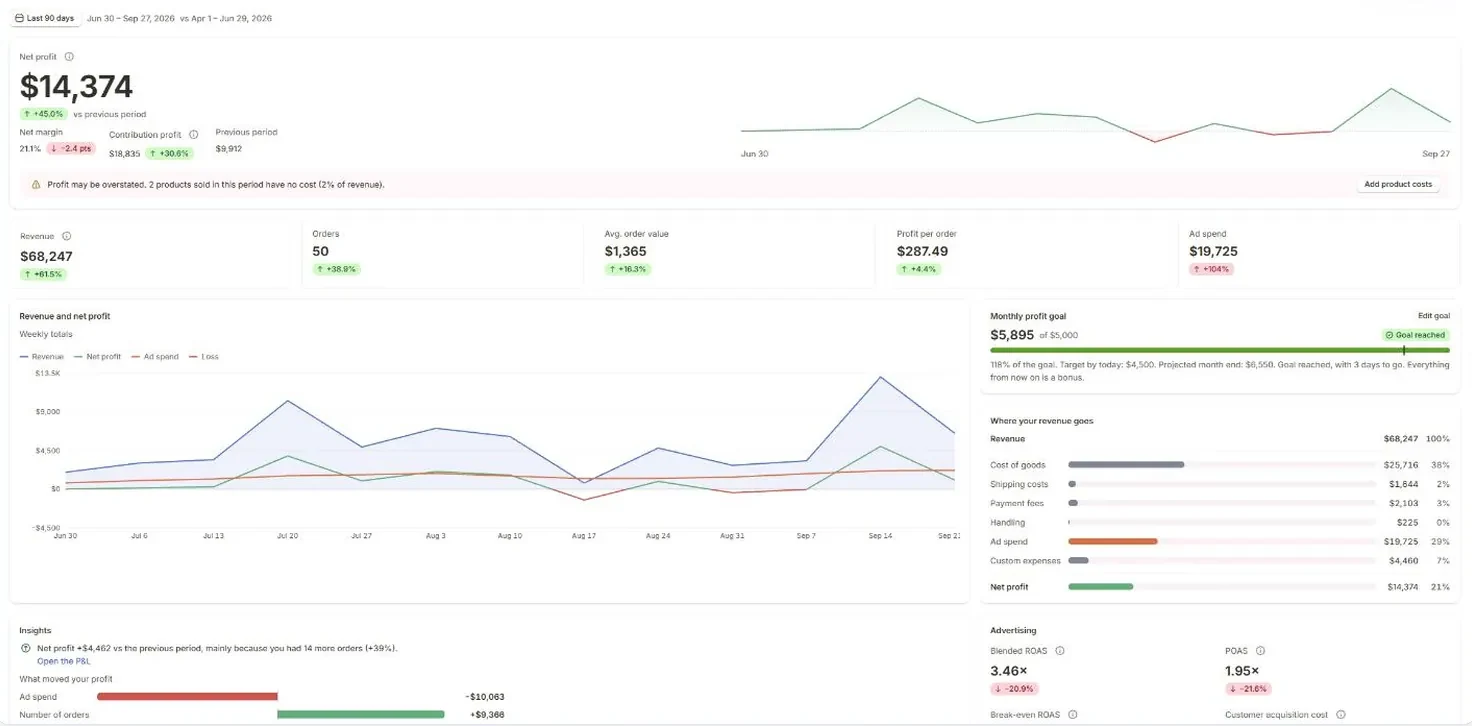Click the $1,365 average order value
Image resolution: width=1472 pixels, height=726 pixels.
[624, 252]
